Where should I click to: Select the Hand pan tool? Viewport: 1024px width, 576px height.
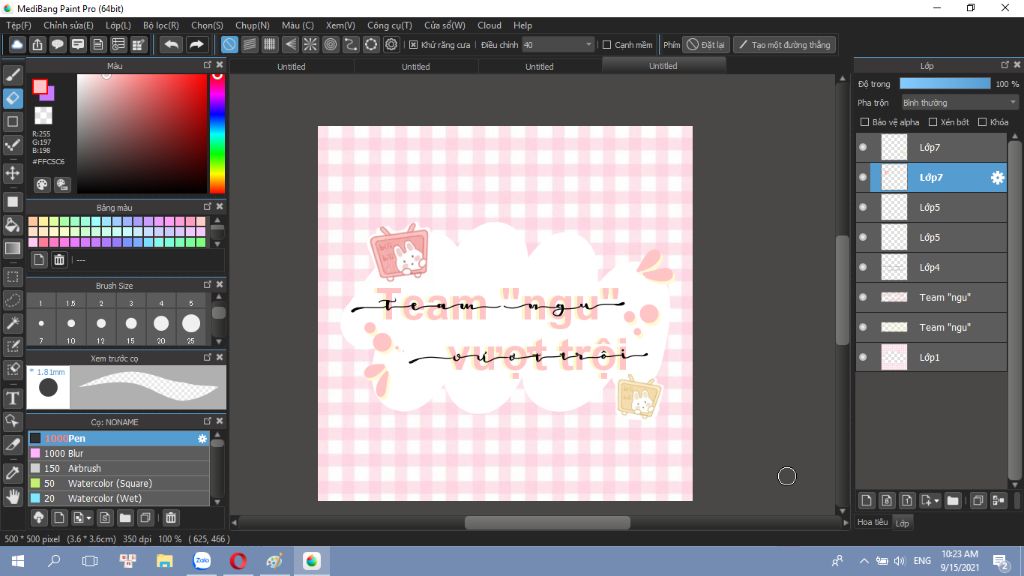(x=12, y=497)
